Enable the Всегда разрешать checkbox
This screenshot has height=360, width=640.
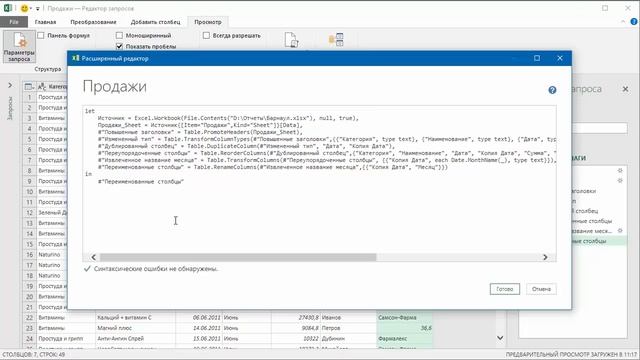[206, 36]
